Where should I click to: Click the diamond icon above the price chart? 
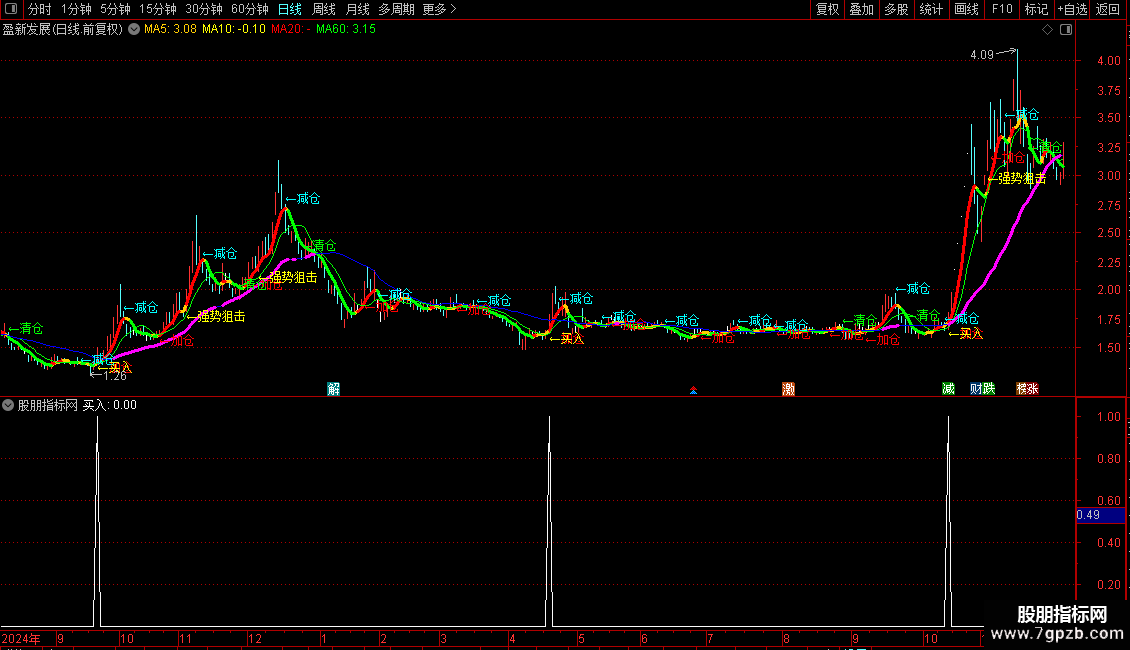pyautogui.click(x=1047, y=30)
